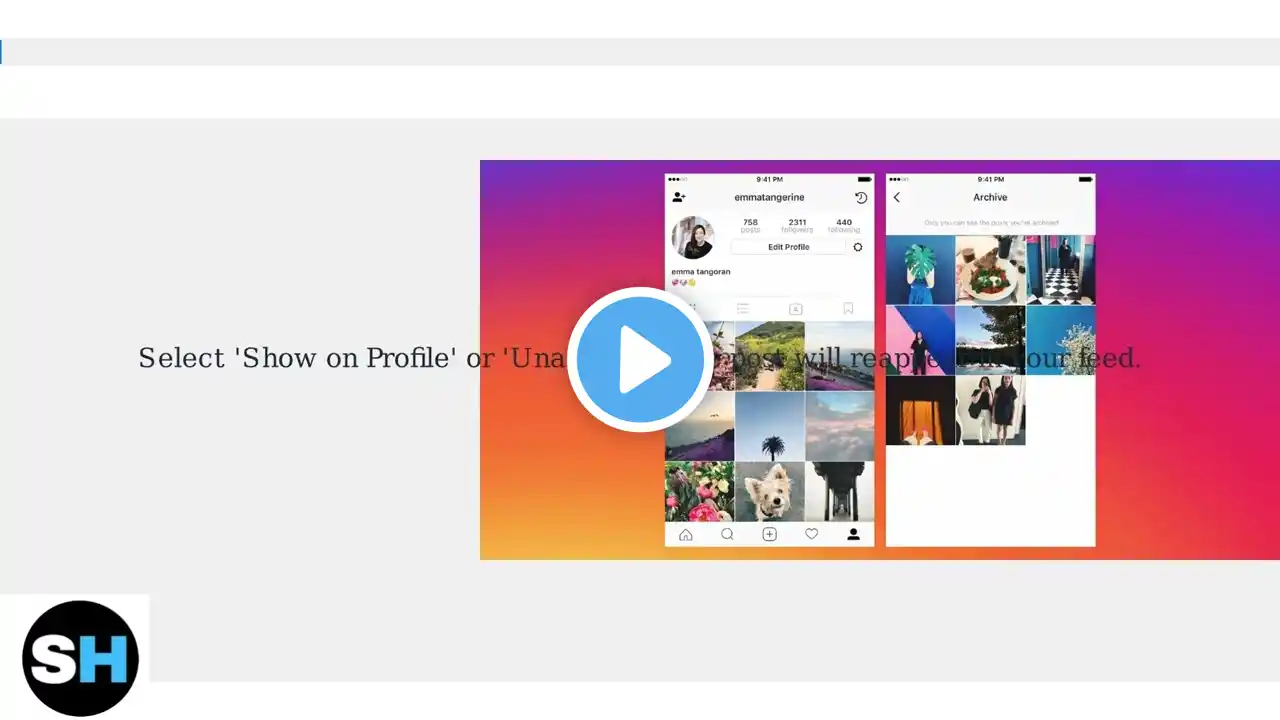This screenshot has width=1280, height=720.
Task: Open archived food plate photo
Action: coord(990,270)
